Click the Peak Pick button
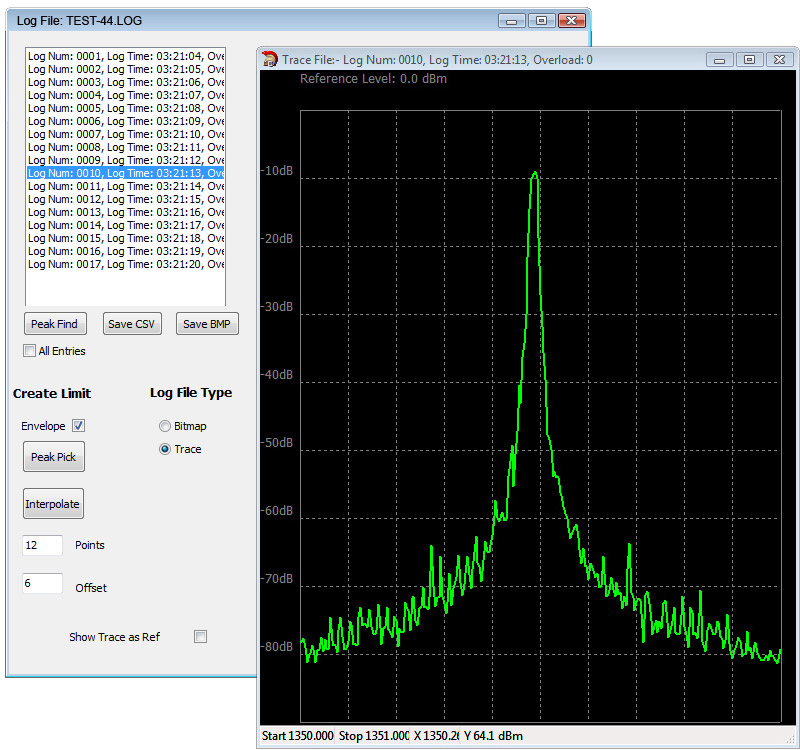The height and width of the screenshot is (750, 800). (x=53, y=457)
